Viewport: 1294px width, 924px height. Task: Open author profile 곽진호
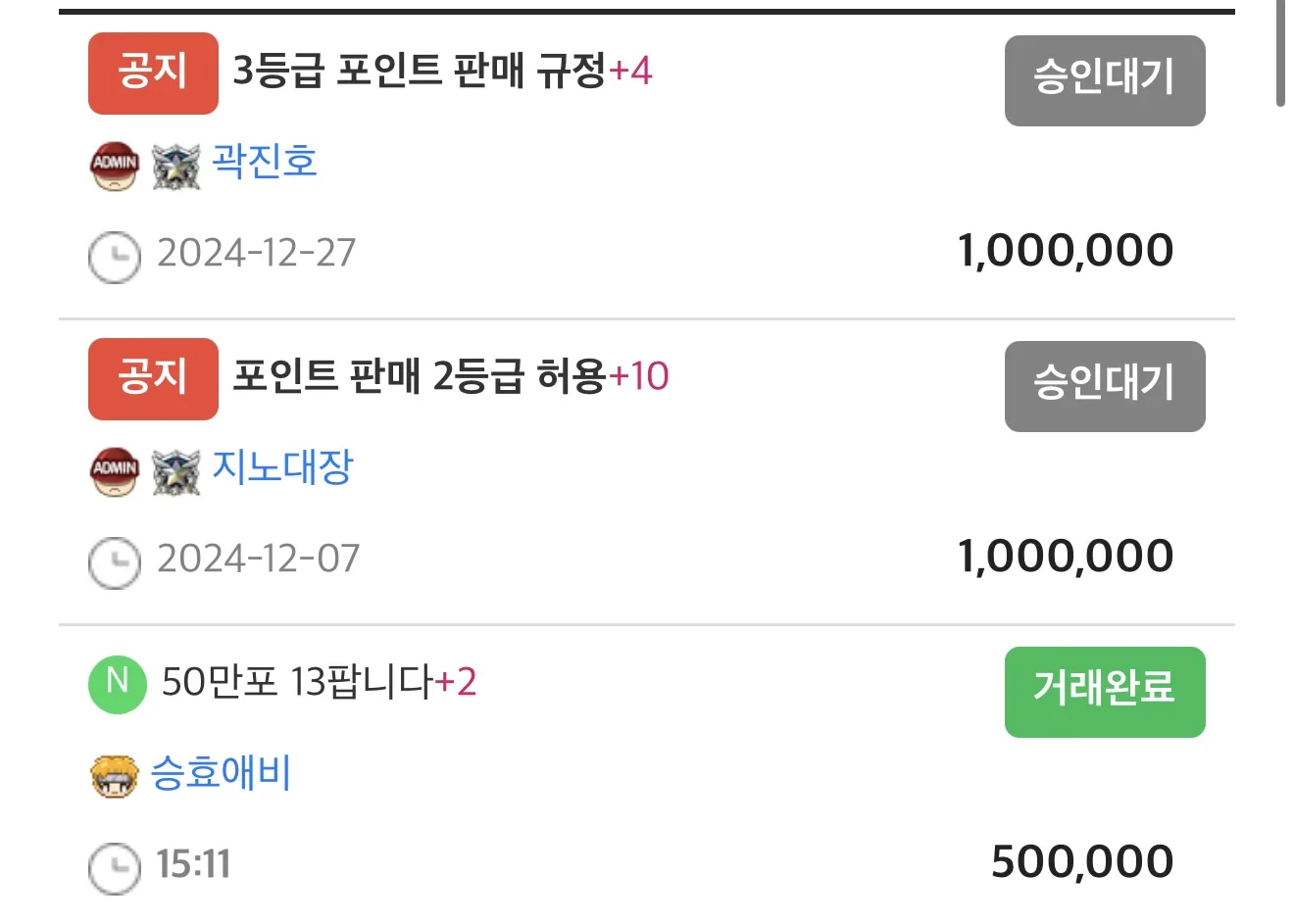coord(265,162)
